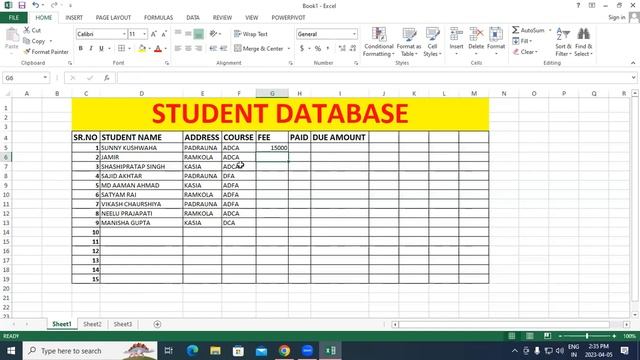Open the Clear eraser menu
This screenshot has width=640, height=360.
click(525, 52)
